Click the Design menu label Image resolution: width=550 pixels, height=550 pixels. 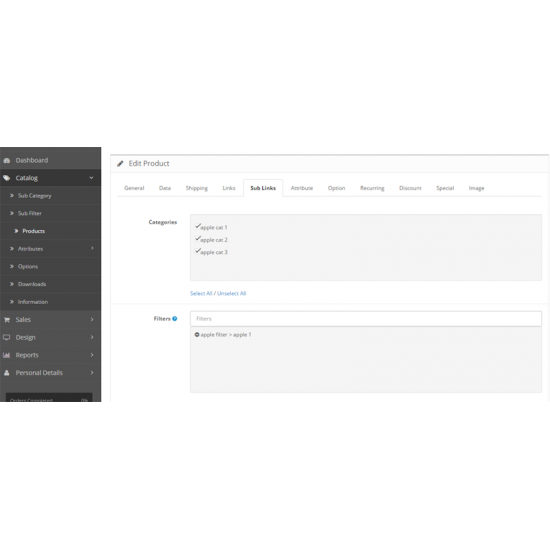(x=26, y=337)
